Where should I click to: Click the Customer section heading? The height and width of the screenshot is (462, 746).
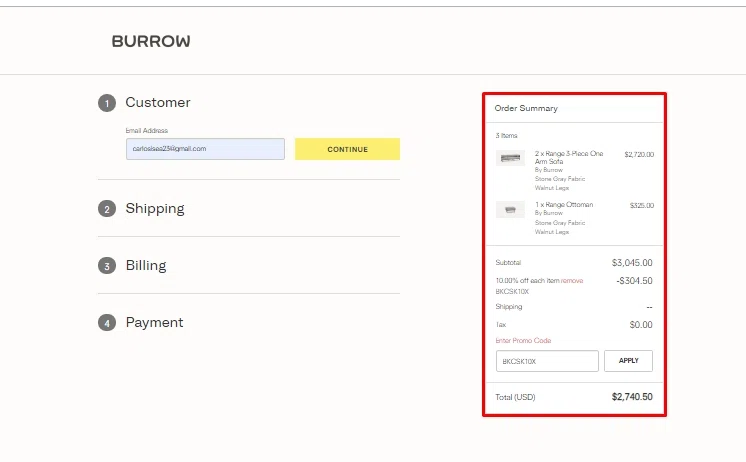pyautogui.click(x=158, y=102)
